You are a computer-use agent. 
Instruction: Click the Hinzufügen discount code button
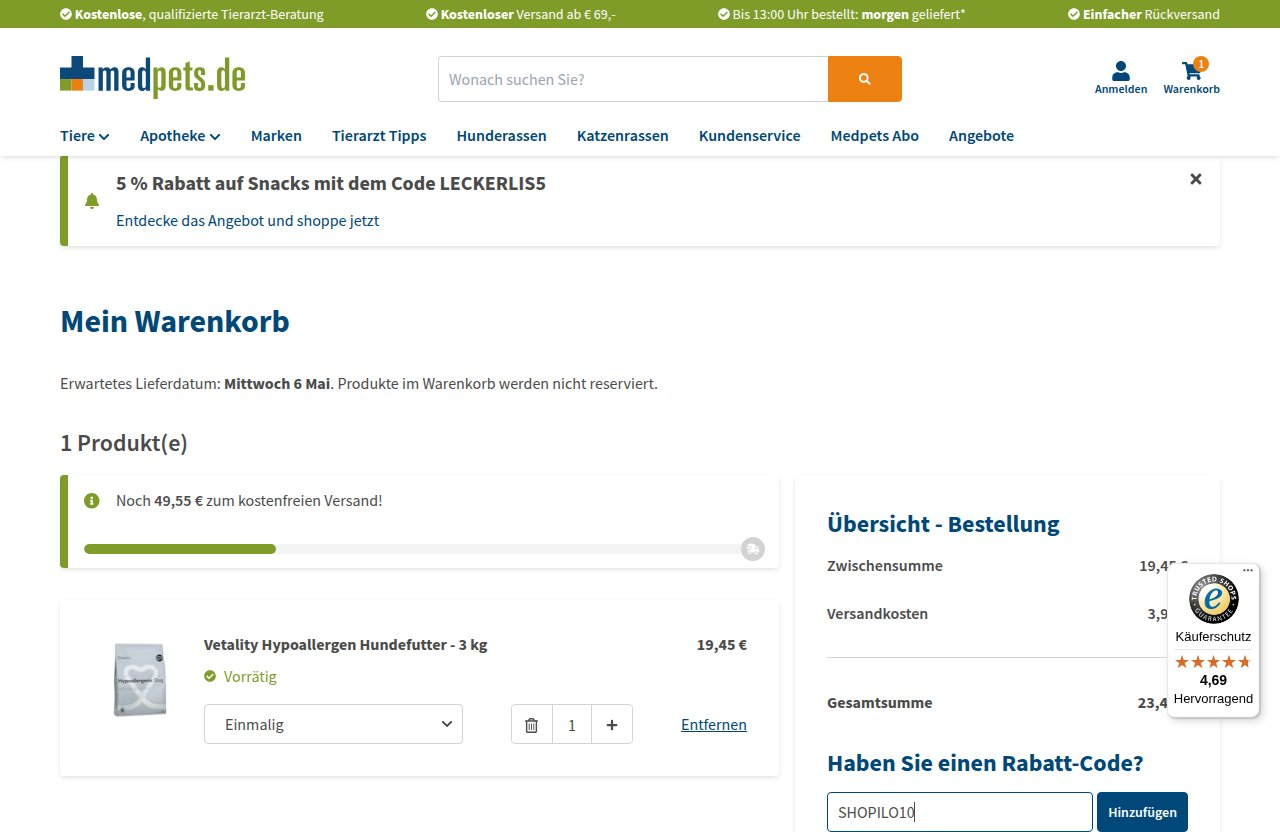coord(1142,812)
